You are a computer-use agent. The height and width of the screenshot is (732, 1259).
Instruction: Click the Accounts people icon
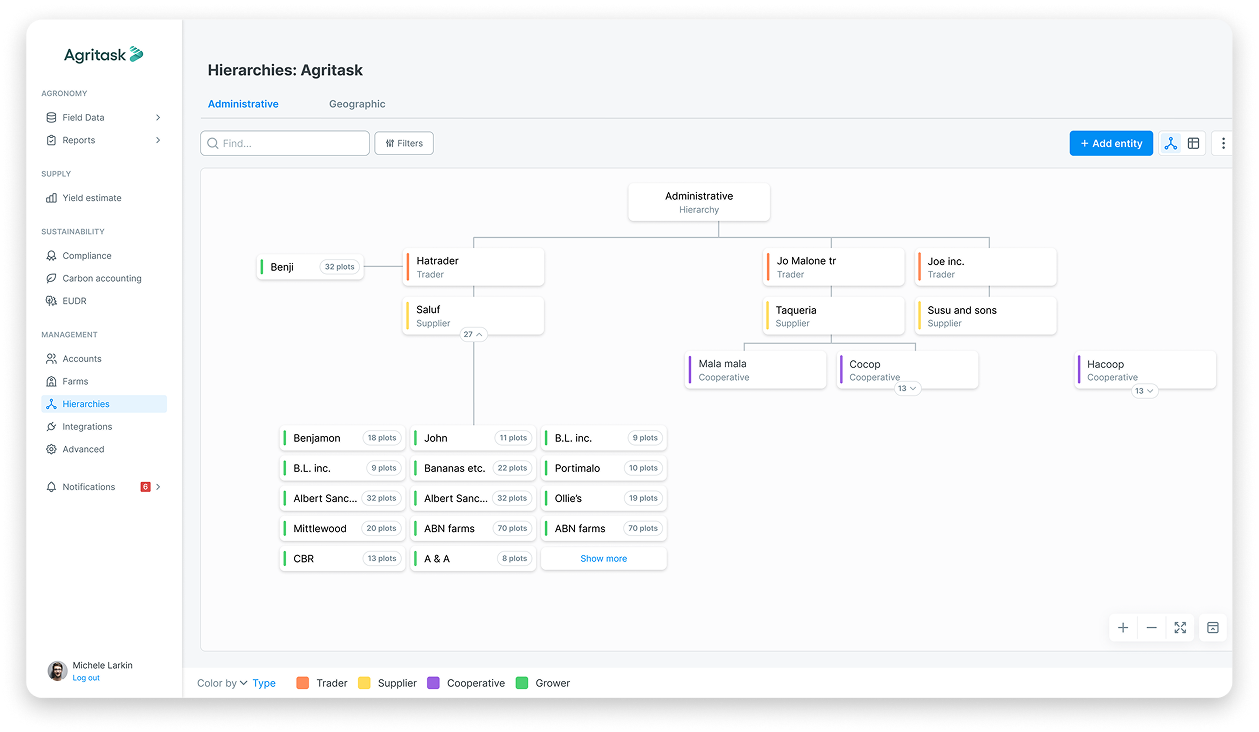pyautogui.click(x=52, y=359)
